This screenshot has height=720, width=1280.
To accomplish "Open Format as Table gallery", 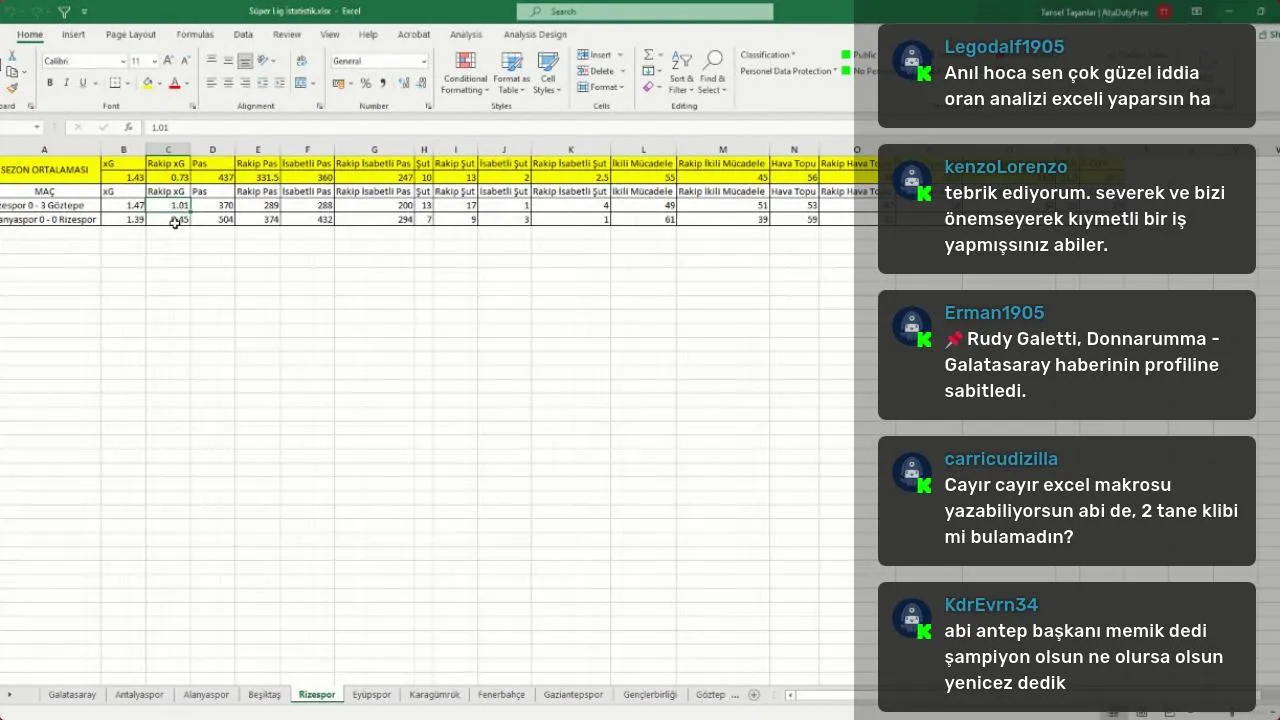I will [x=511, y=72].
